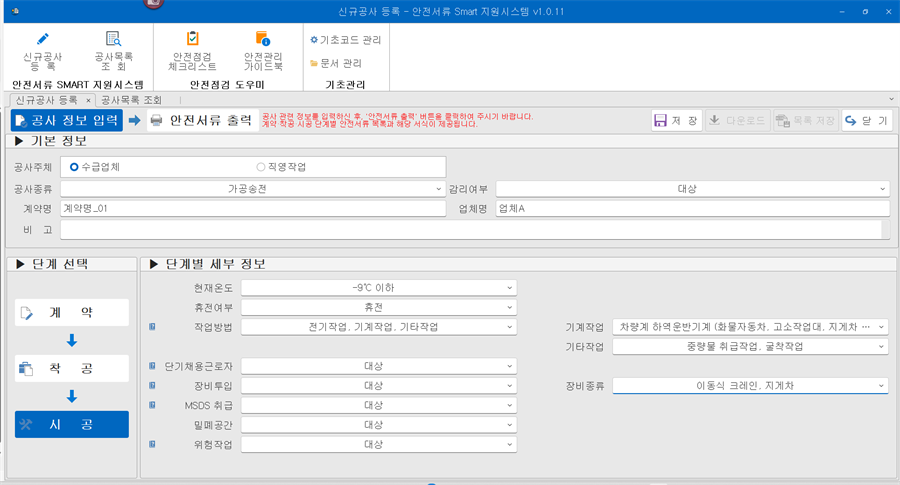Click the document icon in 공사 정보 입력
The width and height of the screenshot is (900, 485).
click(21, 121)
